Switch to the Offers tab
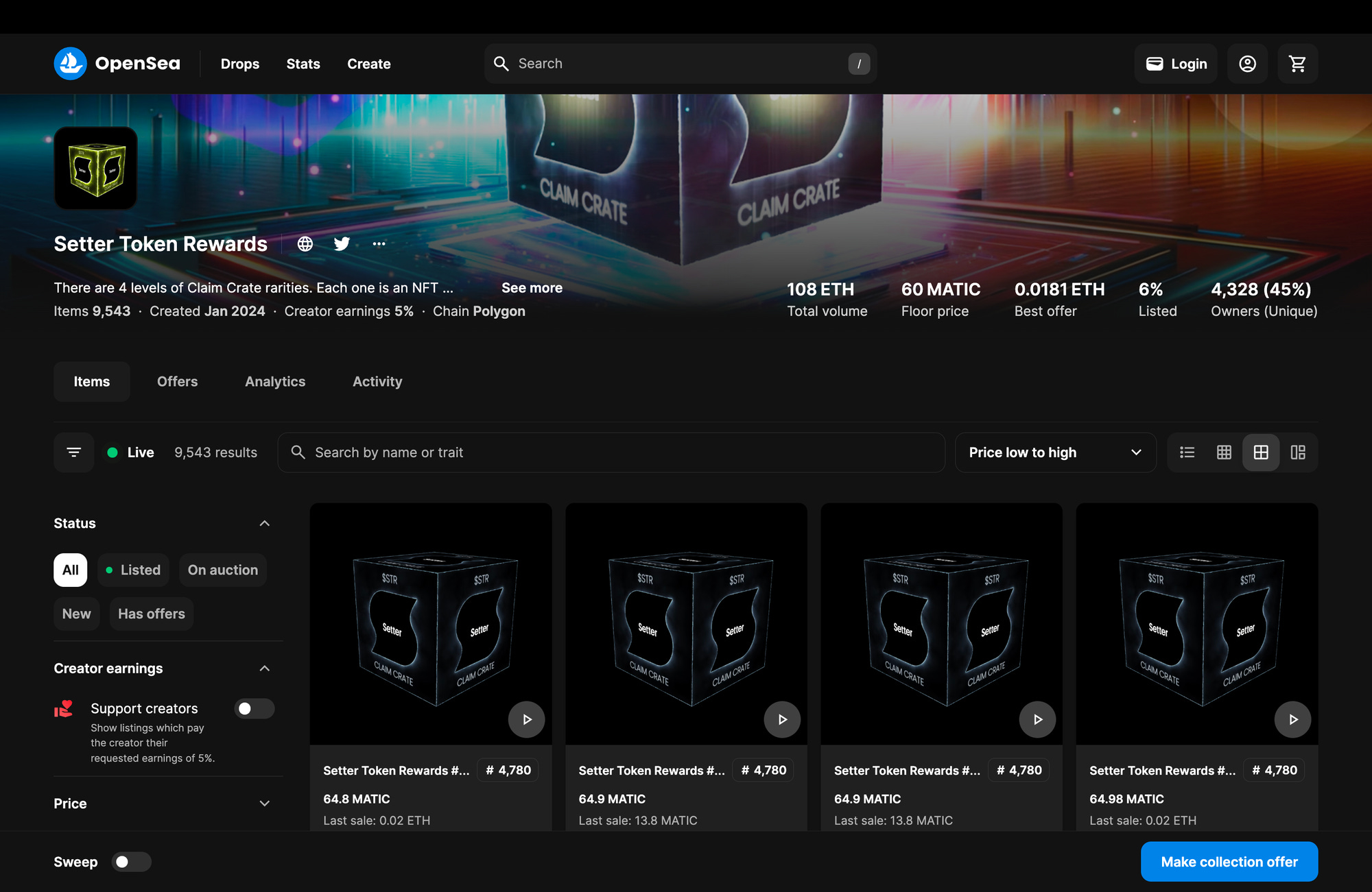 pos(177,381)
